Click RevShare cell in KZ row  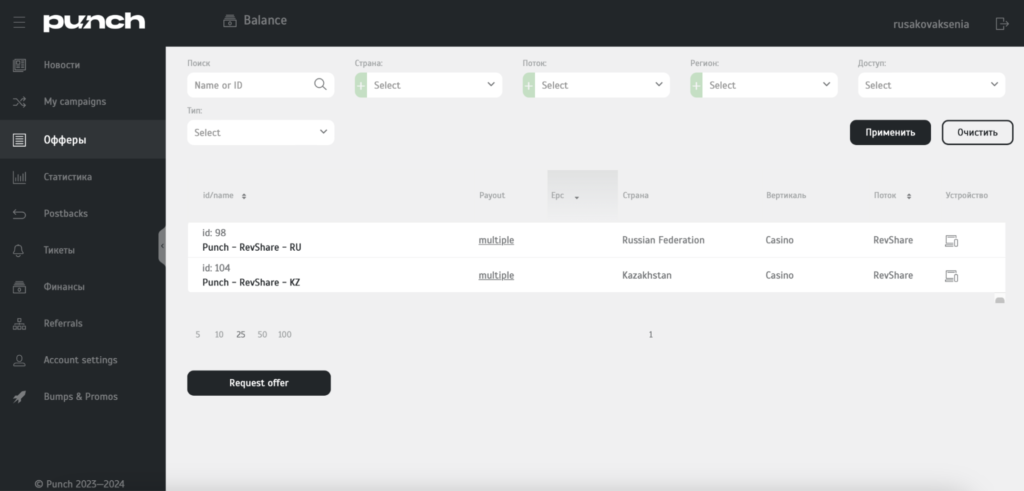[893, 276]
